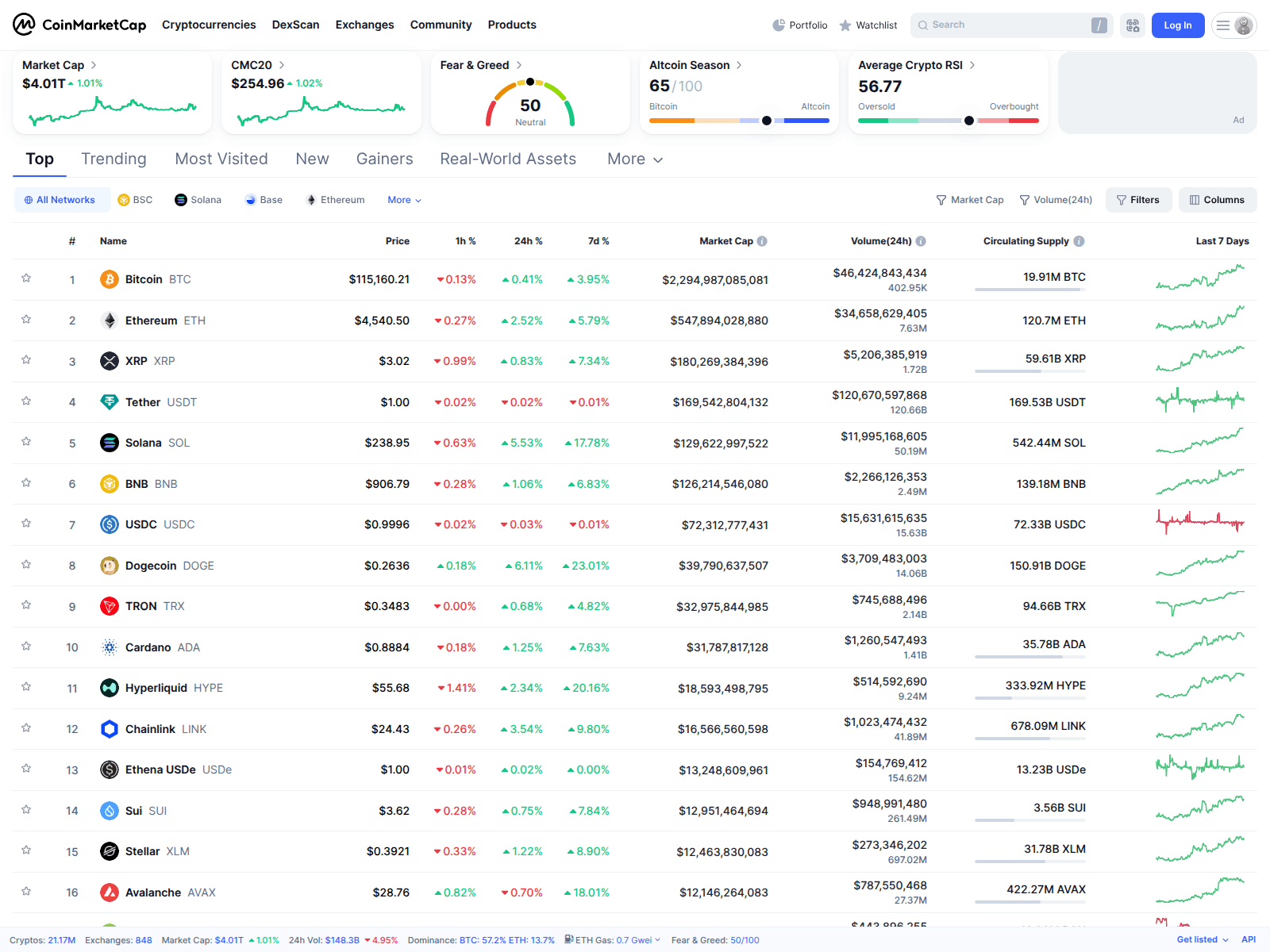Click the Tether coin logo
Viewport: 1270px width, 952px height.
tap(110, 402)
